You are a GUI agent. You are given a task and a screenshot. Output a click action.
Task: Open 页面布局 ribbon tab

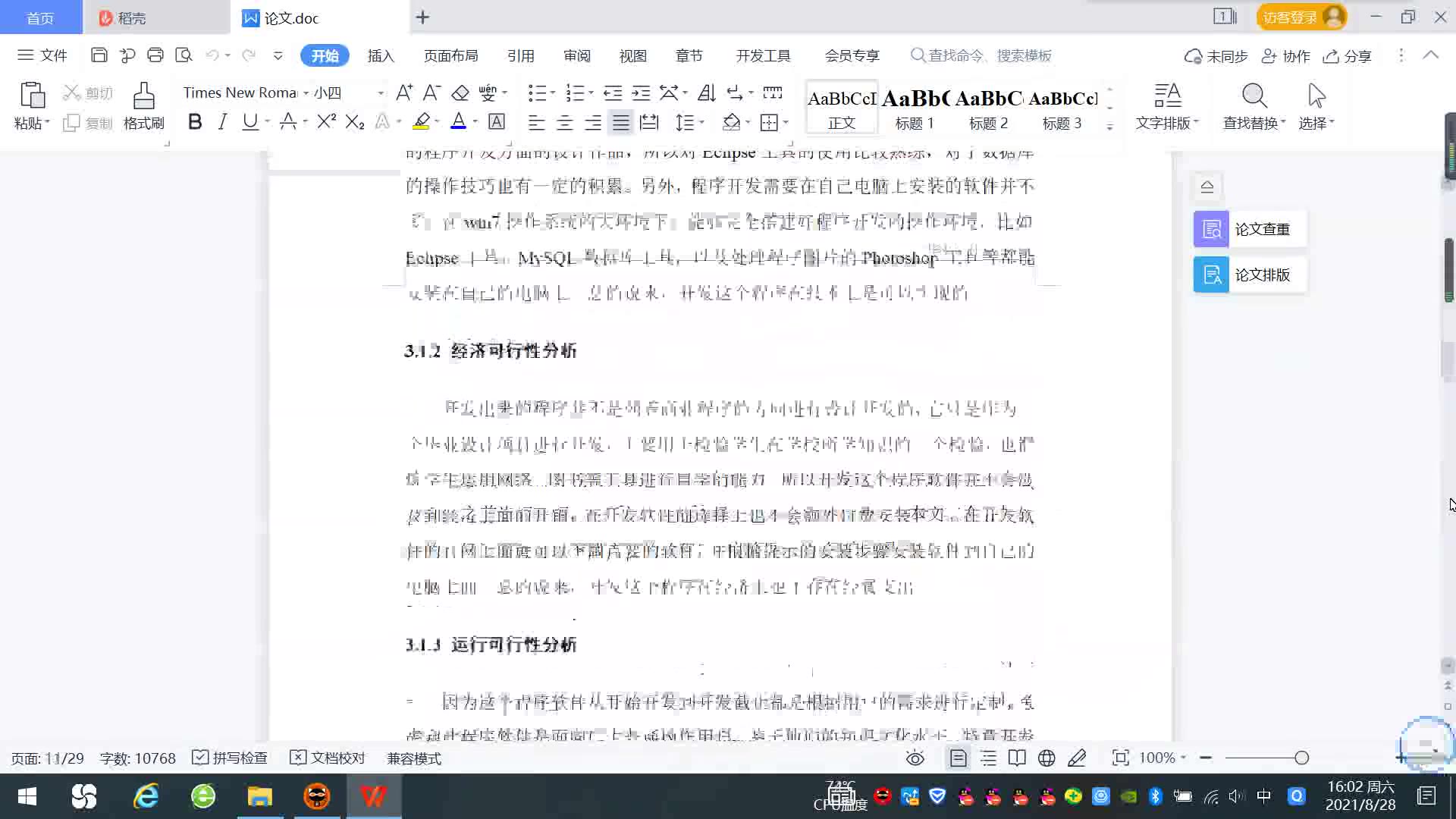pos(450,55)
